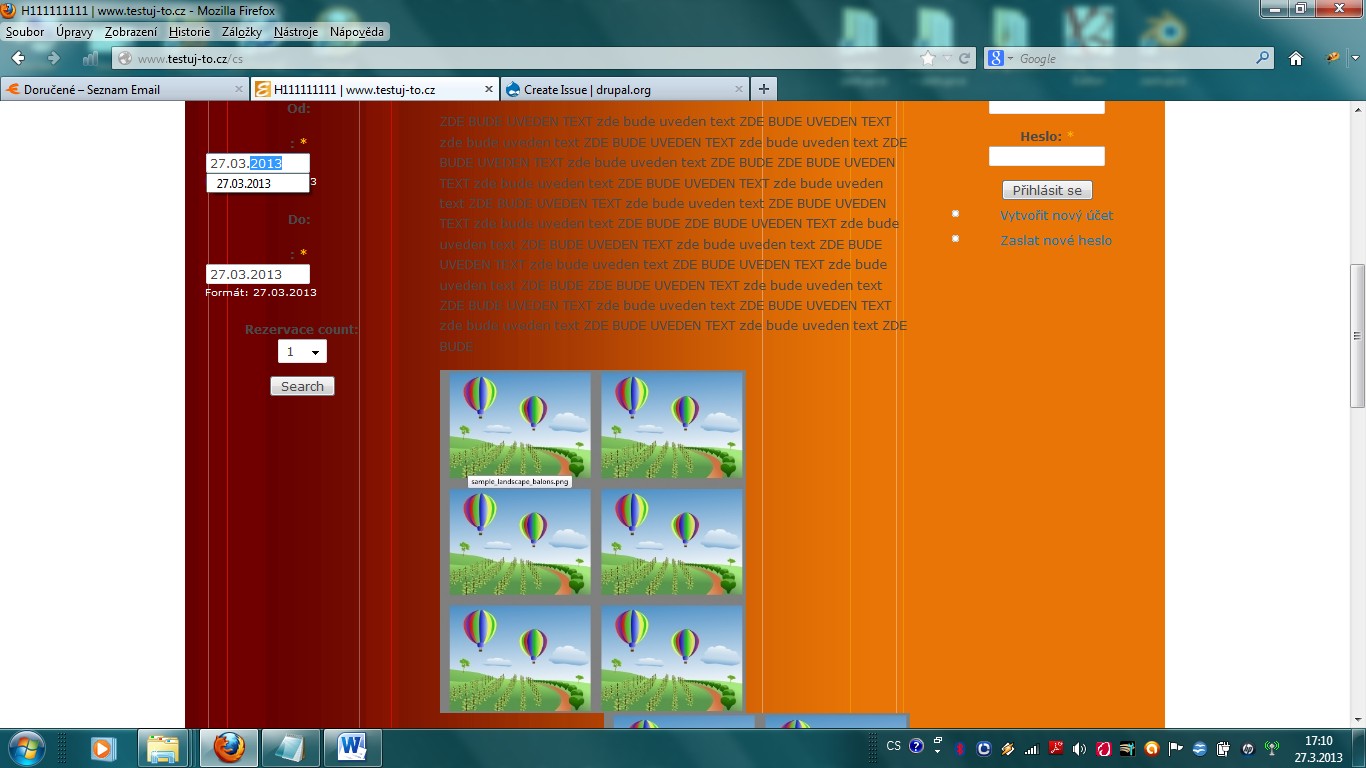The width and height of the screenshot is (1366, 768).
Task: Go back with the browser Back arrow
Action: coord(19,58)
